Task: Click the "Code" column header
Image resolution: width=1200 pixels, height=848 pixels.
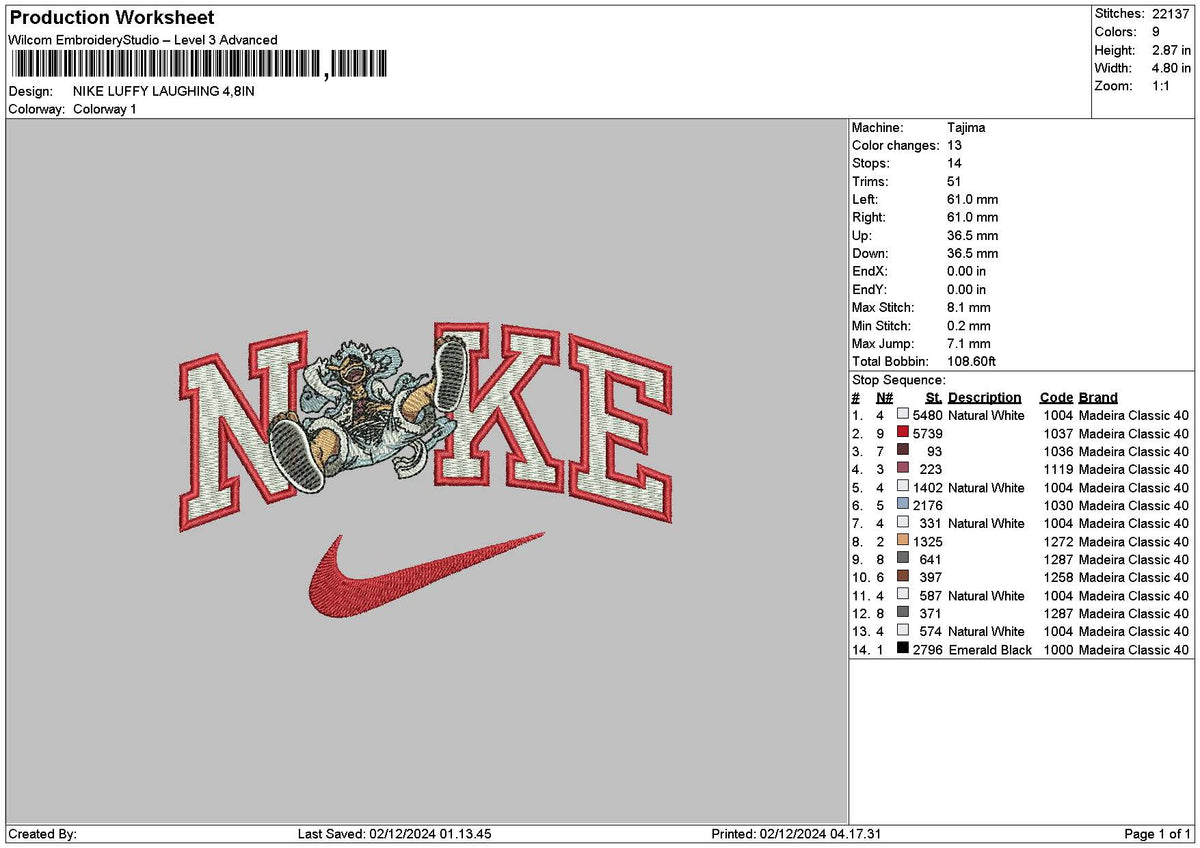Action: [1055, 397]
